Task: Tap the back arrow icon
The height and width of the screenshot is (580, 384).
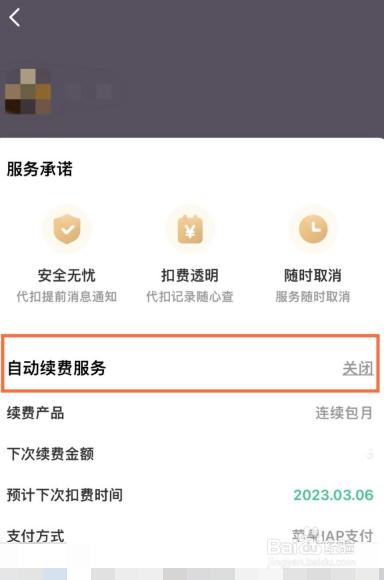Action: [15, 17]
